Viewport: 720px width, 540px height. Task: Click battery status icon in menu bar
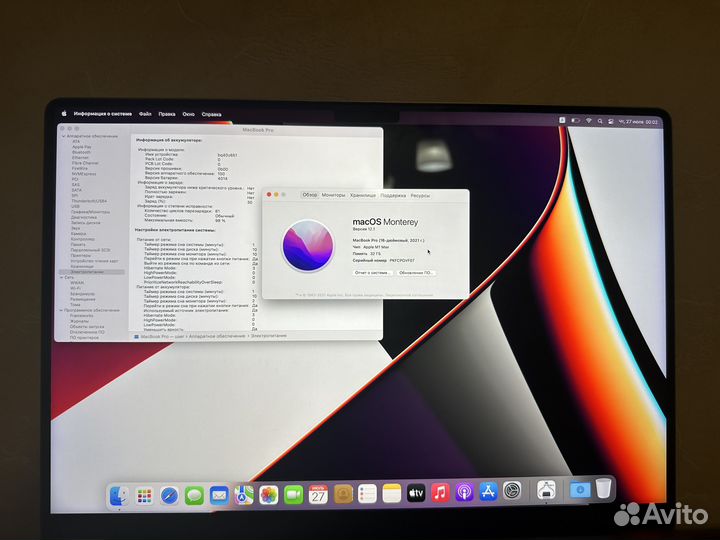pyautogui.click(x=575, y=120)
